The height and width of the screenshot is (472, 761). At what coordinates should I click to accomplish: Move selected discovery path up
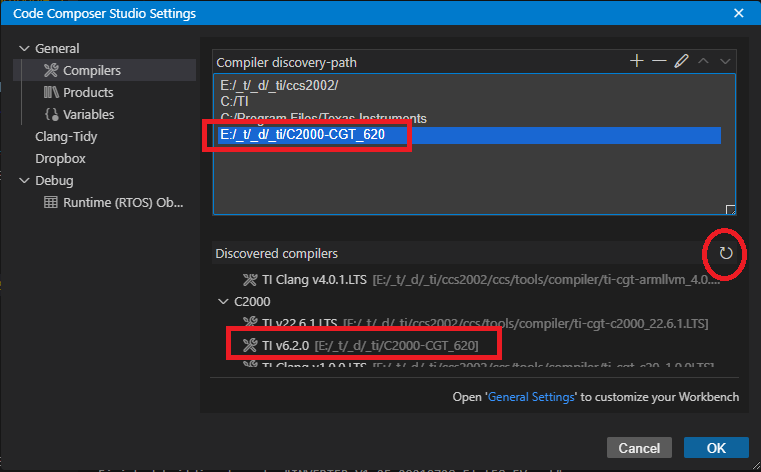[x=703, y=61]
